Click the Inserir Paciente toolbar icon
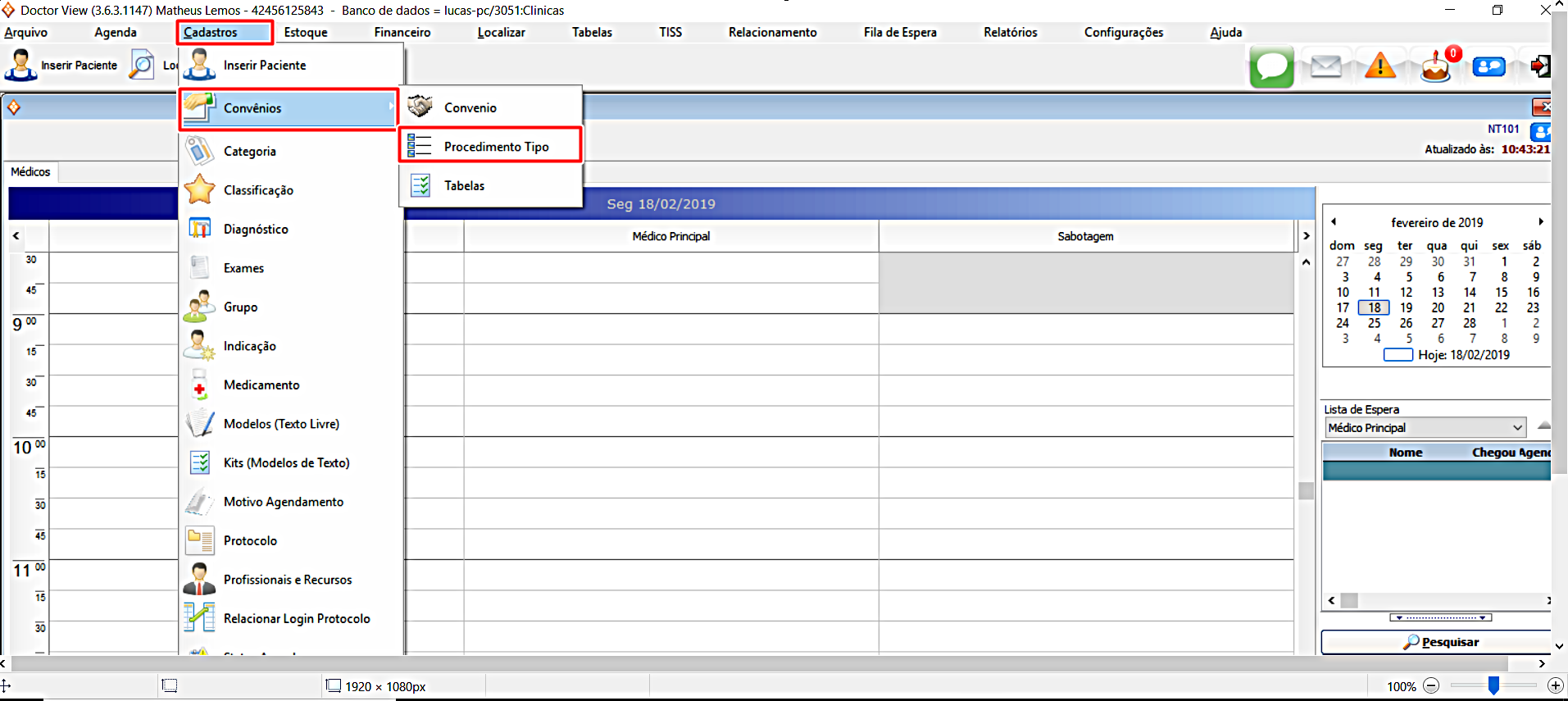This screenshot has height=701, width=1568. coord(20,66)
